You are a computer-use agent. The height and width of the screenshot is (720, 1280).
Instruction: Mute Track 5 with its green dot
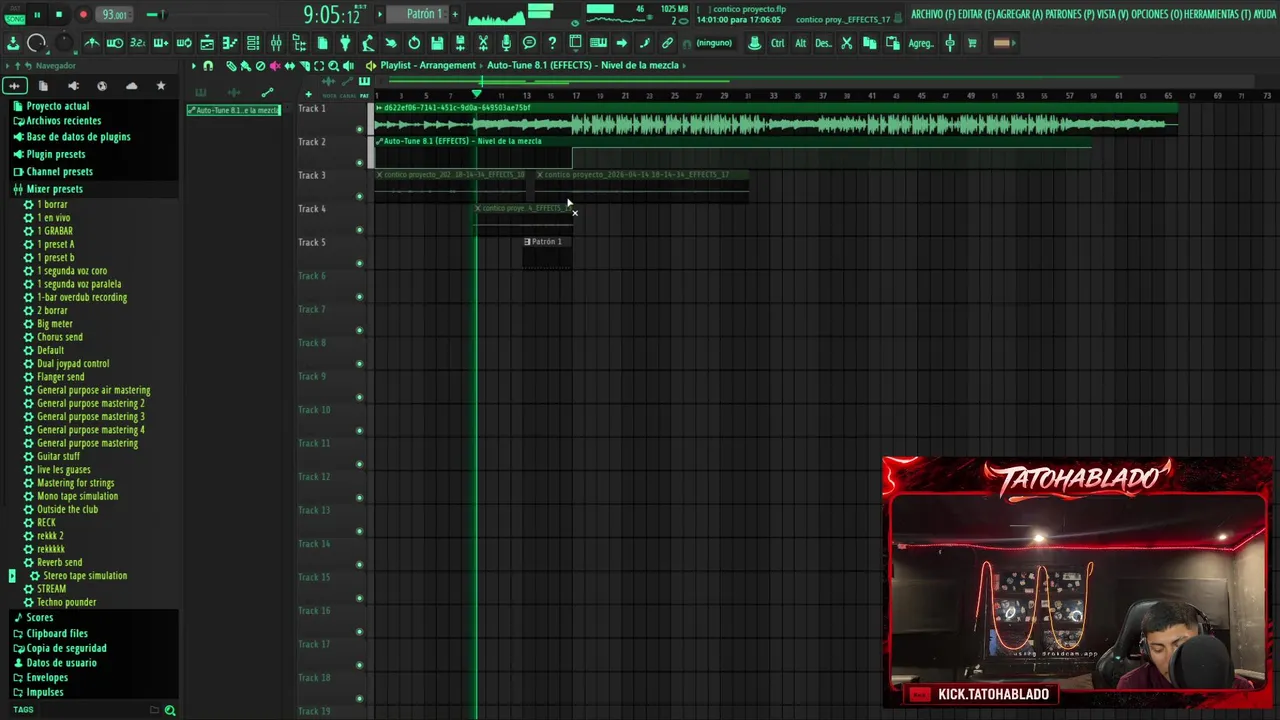pos(360,263)
